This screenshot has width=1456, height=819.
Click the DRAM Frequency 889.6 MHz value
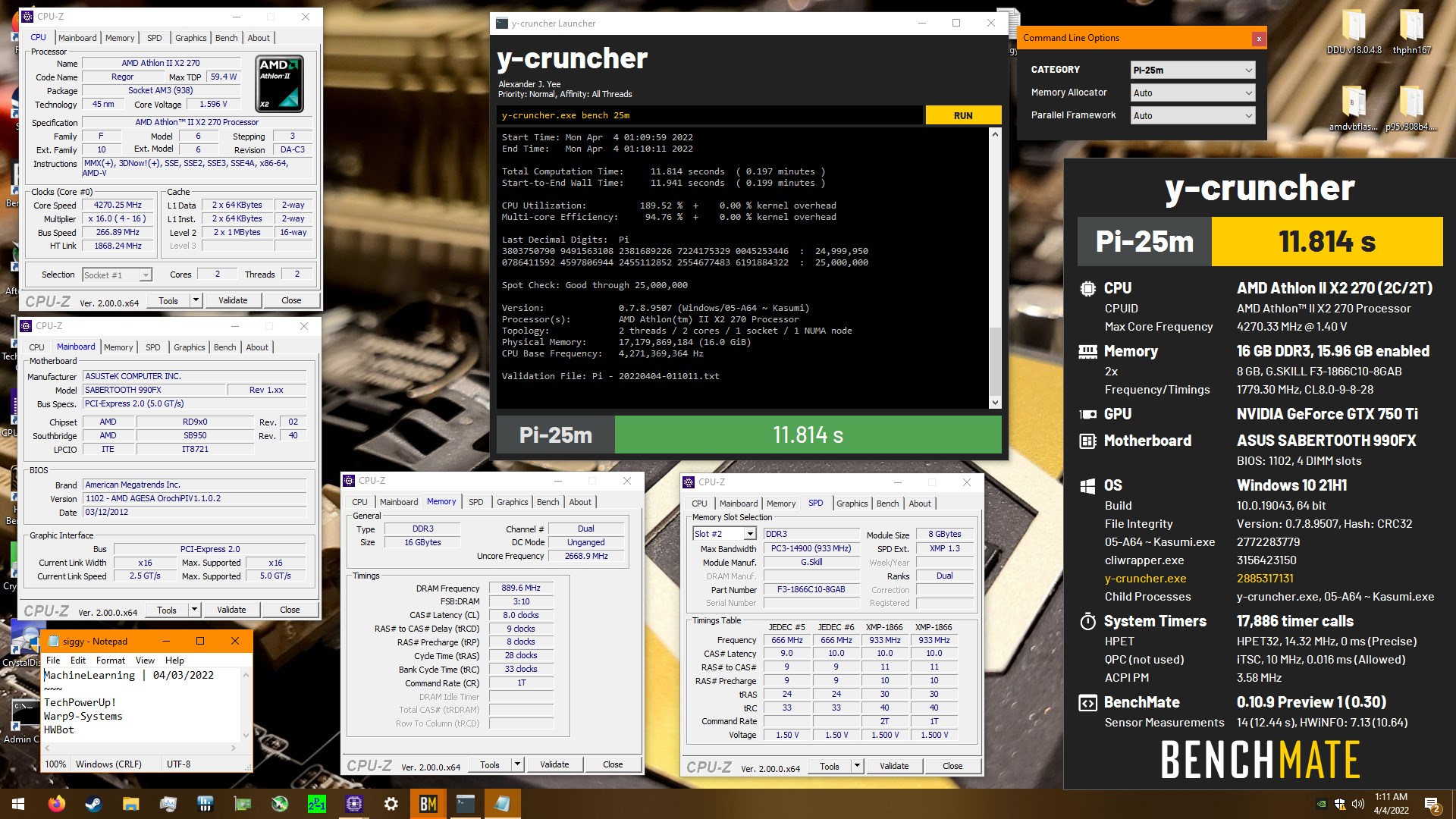521,588
